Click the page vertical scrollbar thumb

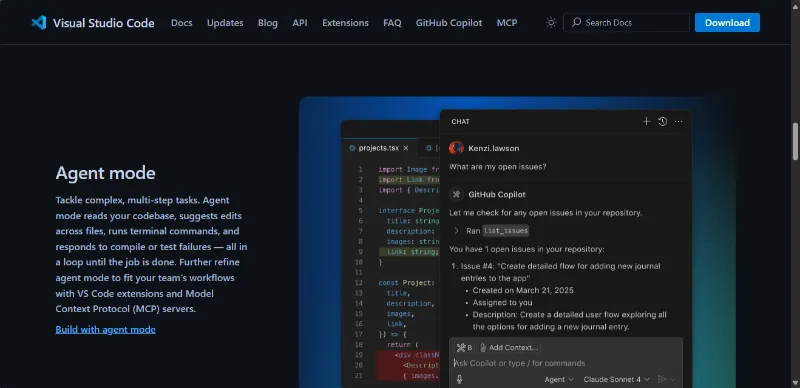[795, 141]
